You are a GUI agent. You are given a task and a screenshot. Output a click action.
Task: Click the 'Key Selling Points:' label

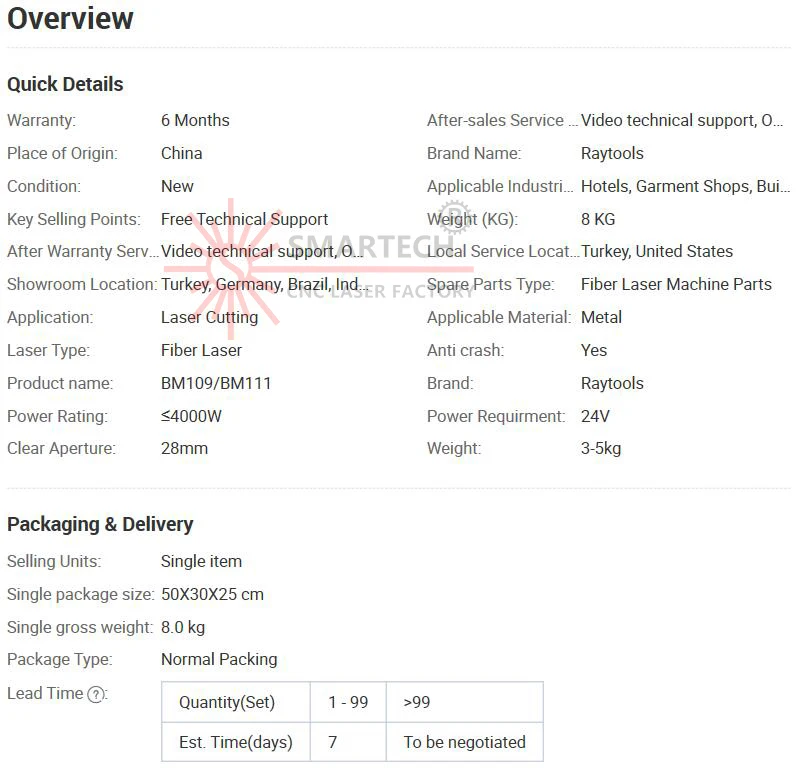(x=74, y=219)
